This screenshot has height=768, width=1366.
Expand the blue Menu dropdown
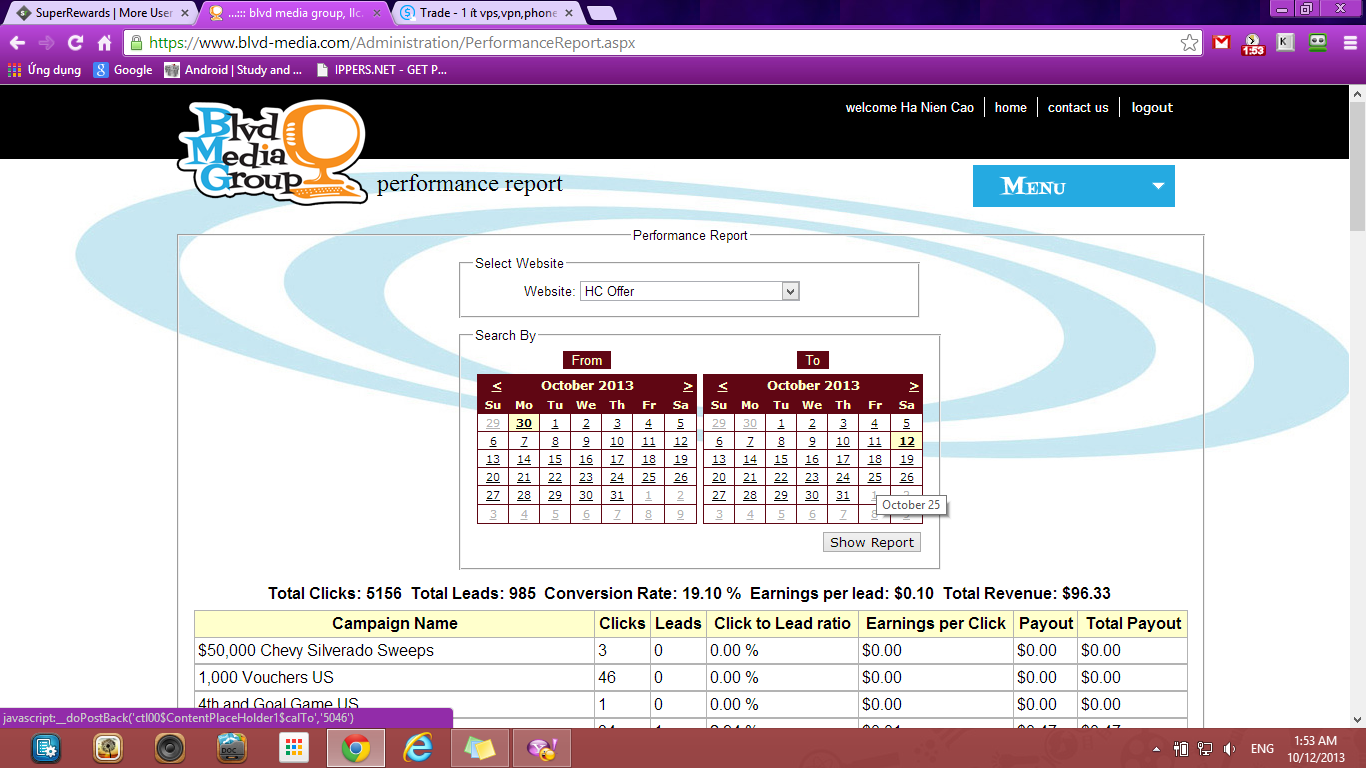click(x=1074, y=186)
